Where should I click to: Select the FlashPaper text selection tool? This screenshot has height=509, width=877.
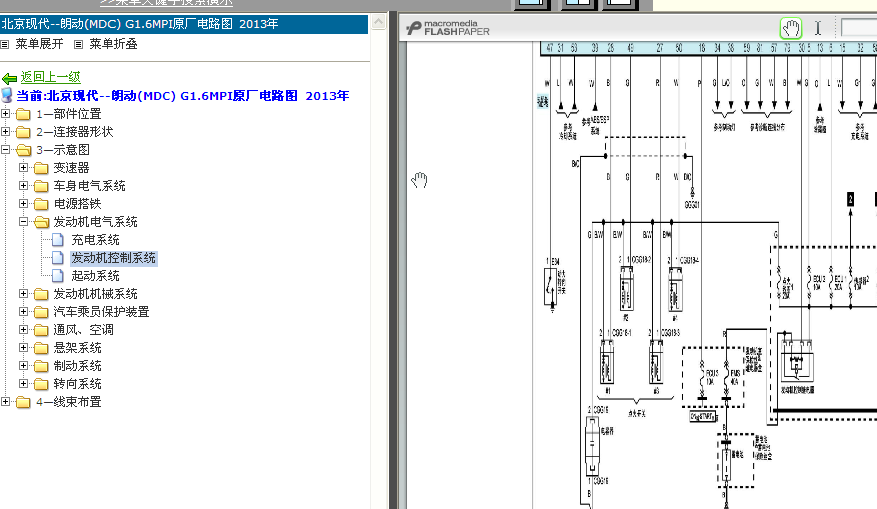tap(818, 28)
